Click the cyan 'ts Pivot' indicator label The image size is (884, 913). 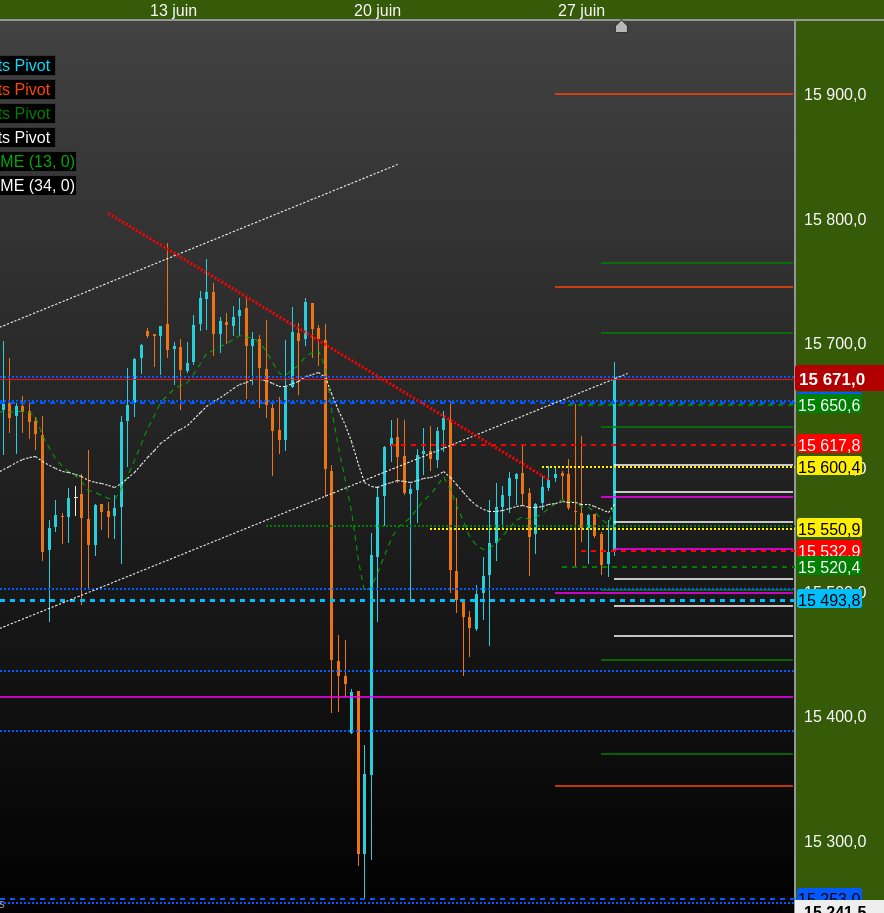25,65
